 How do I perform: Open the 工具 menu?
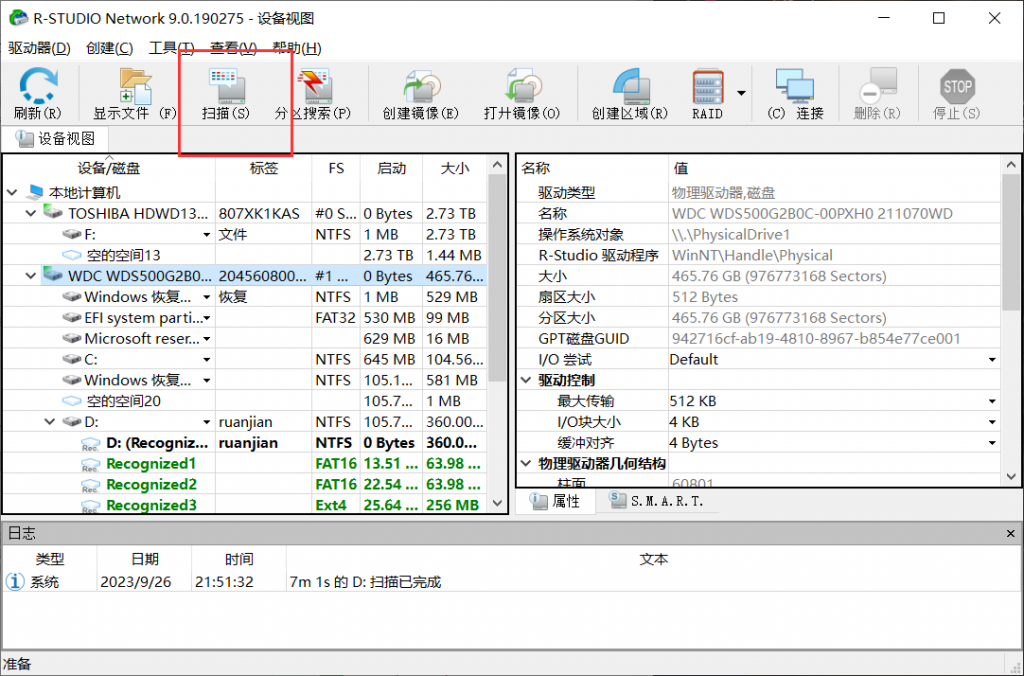[x=171, y=47]
